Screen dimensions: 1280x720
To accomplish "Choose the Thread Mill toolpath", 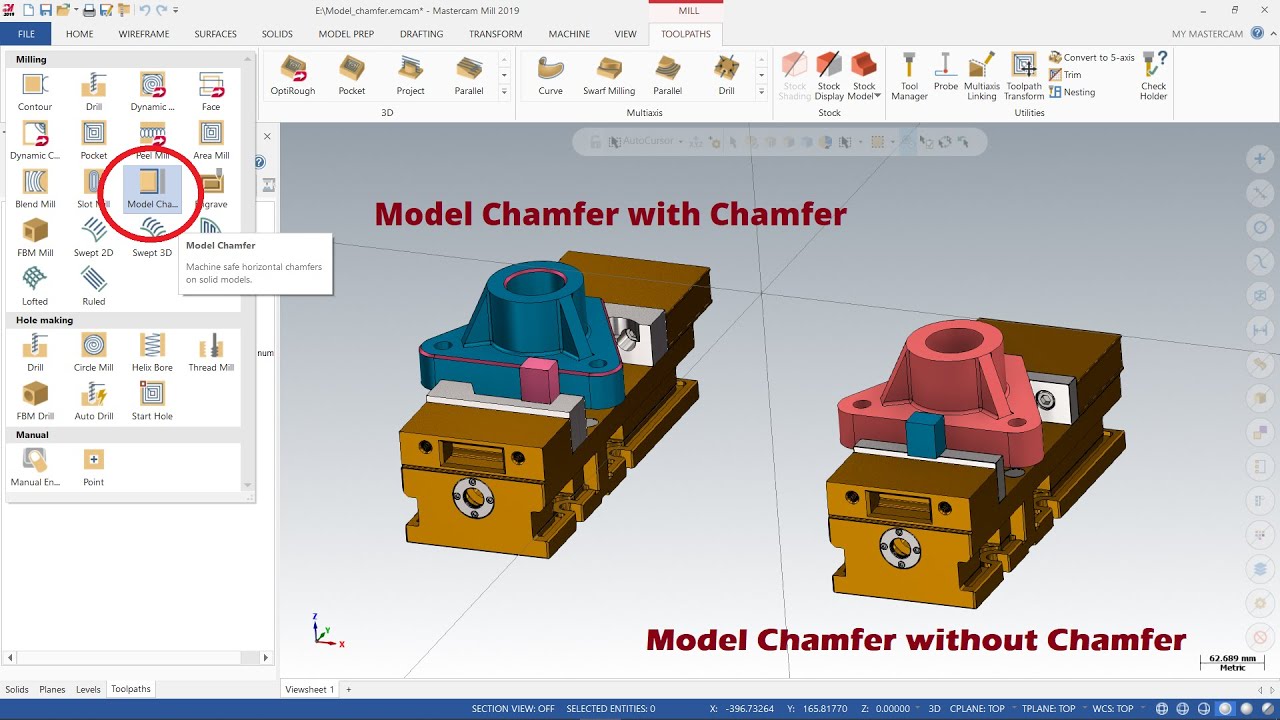I will click(210, 353).
